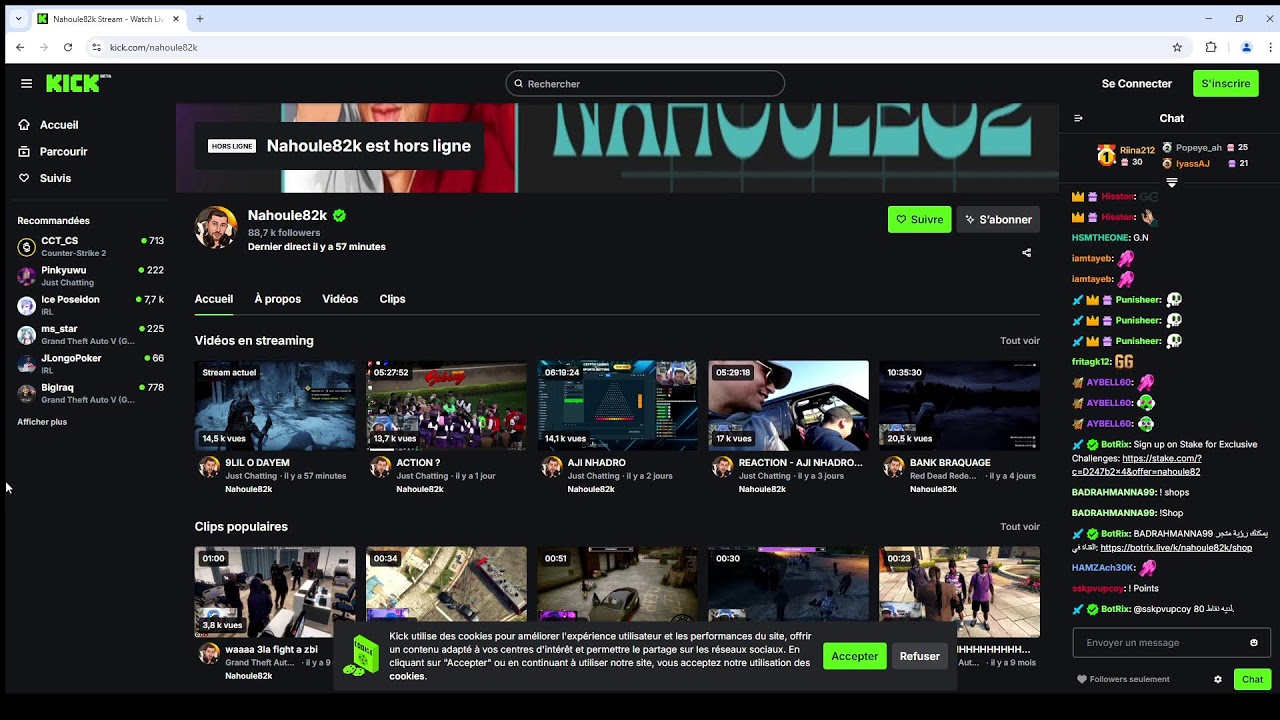Open the 06:19:24 video thumbnail
The height and width of the screenshot is (720, 1280).
coord(618,405)
